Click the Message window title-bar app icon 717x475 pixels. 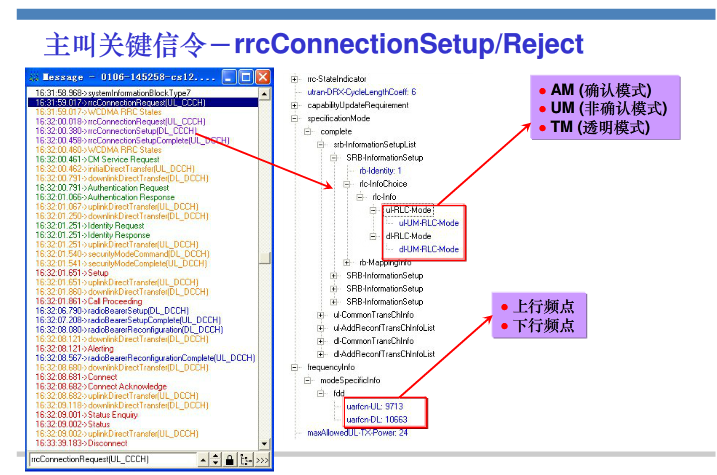34,77
